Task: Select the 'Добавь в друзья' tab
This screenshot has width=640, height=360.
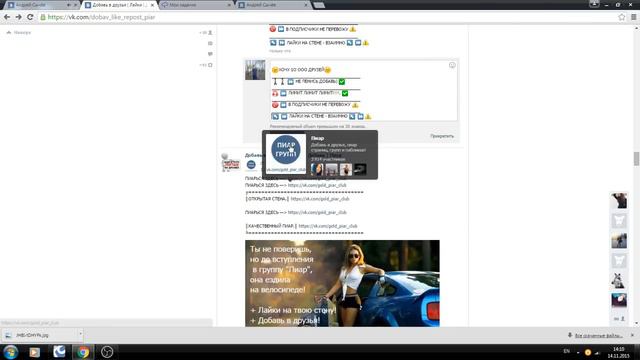Action: point(118,5)
